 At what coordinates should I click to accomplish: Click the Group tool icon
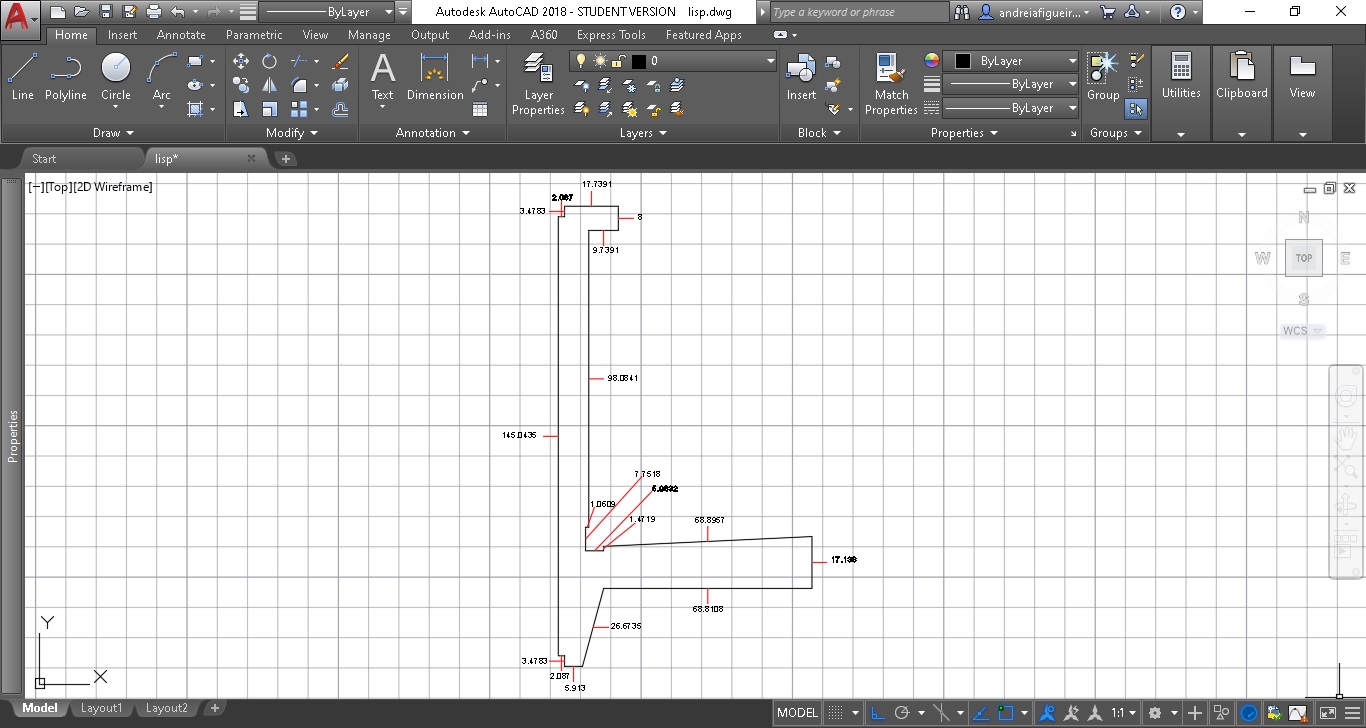(1103, 77)
